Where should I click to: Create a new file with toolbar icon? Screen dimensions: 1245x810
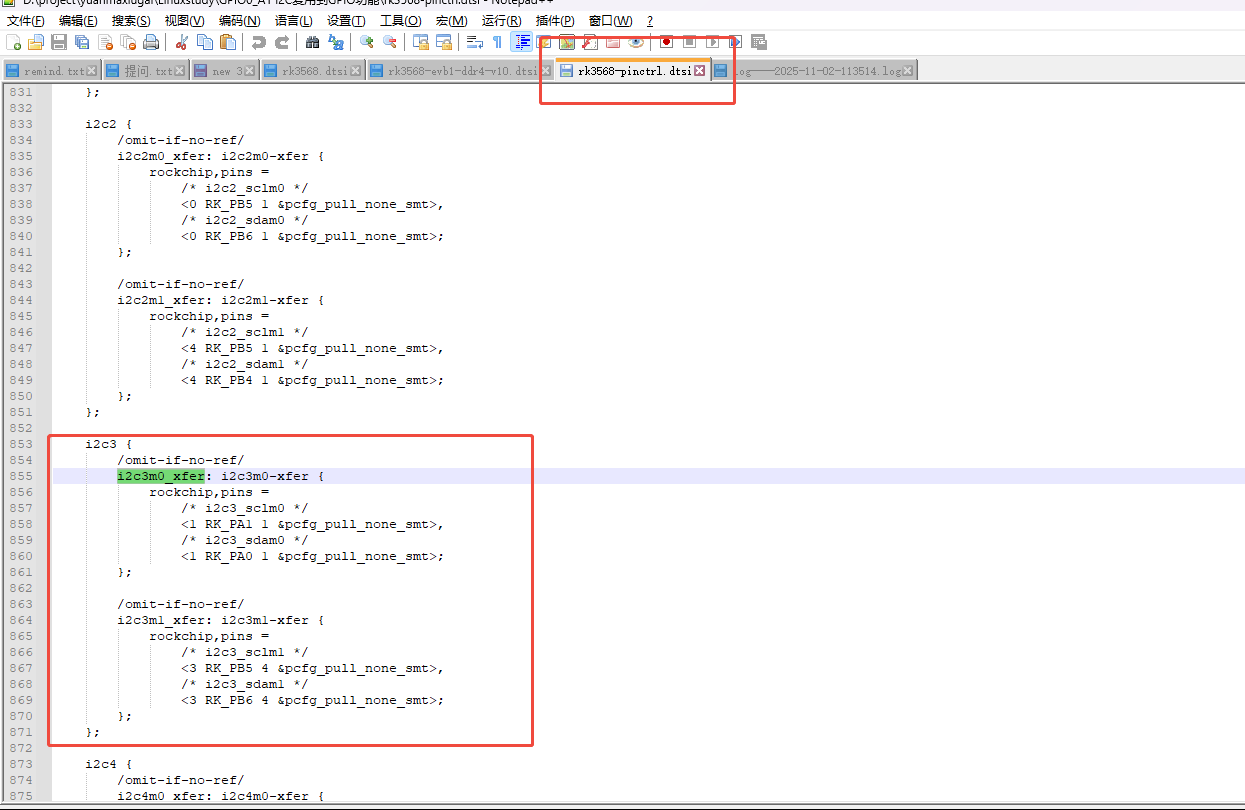coord(14,42)
